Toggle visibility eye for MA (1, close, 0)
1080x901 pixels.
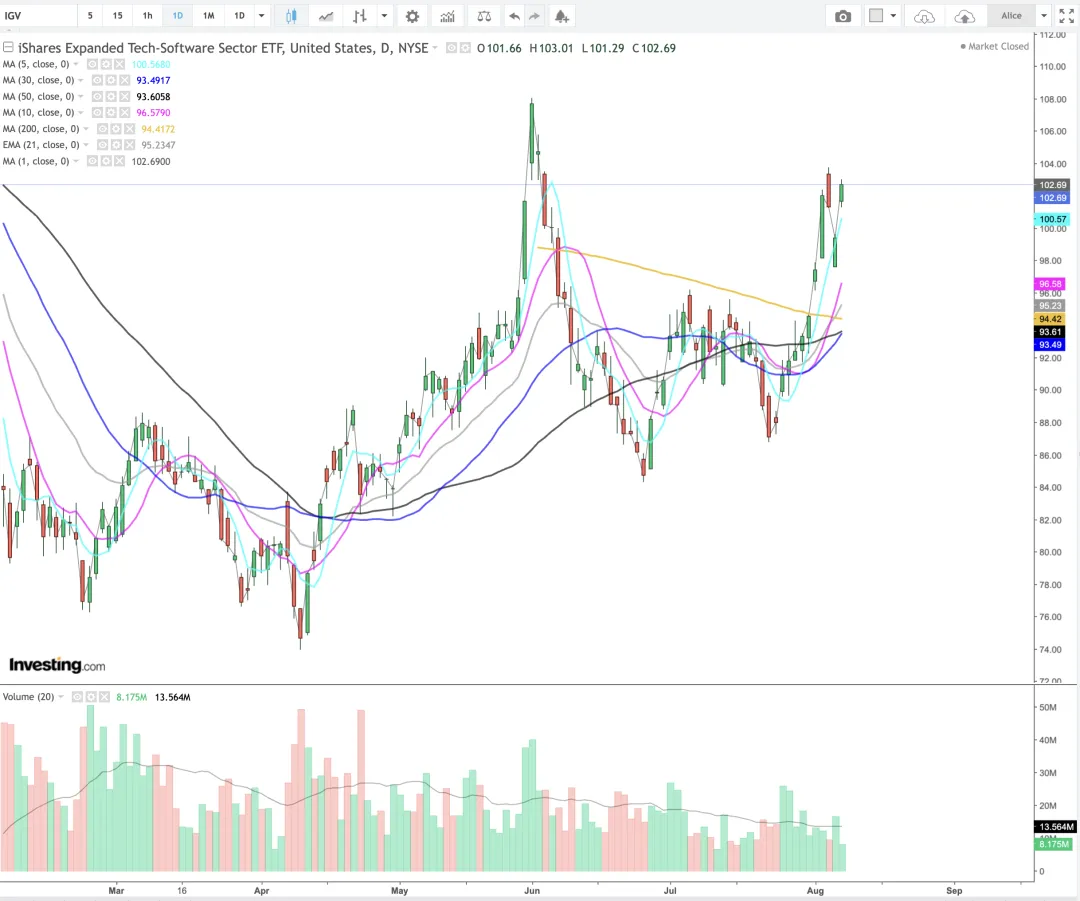92,161
